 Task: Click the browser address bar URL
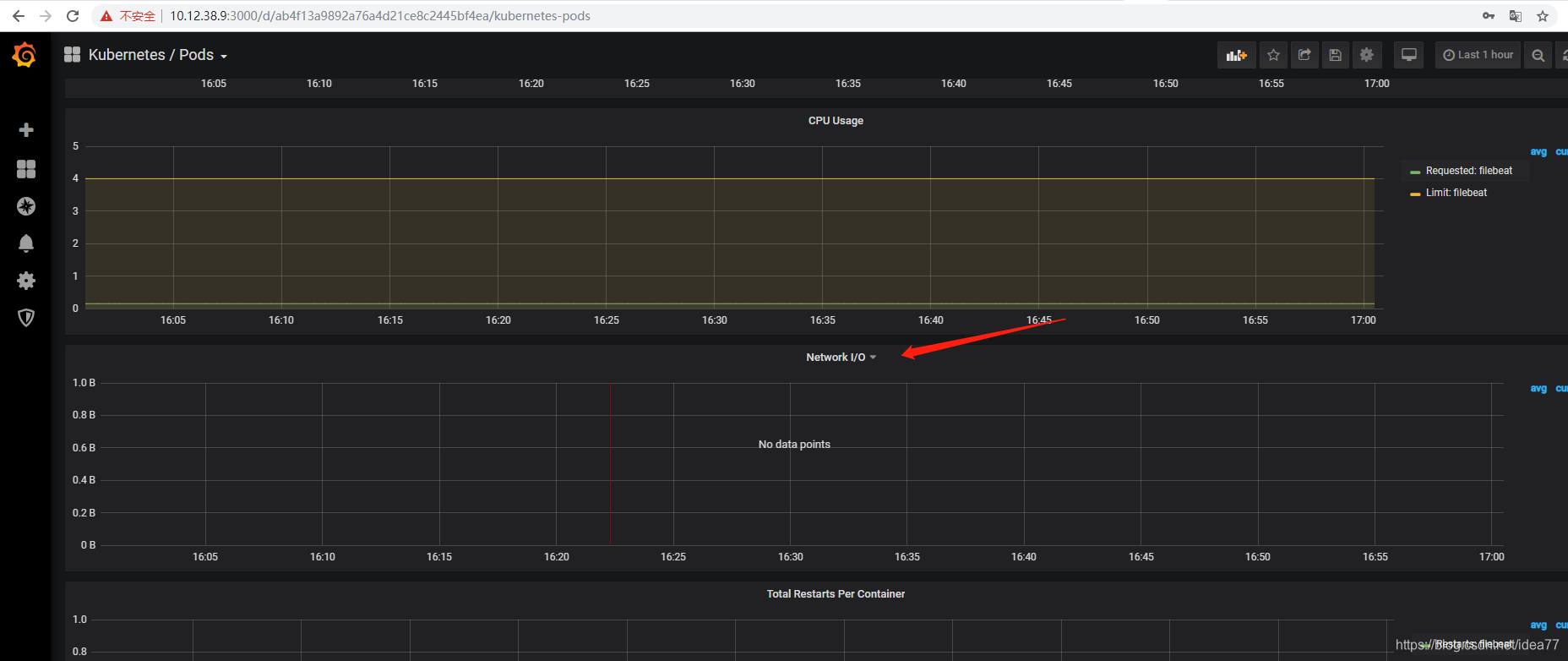380,16
